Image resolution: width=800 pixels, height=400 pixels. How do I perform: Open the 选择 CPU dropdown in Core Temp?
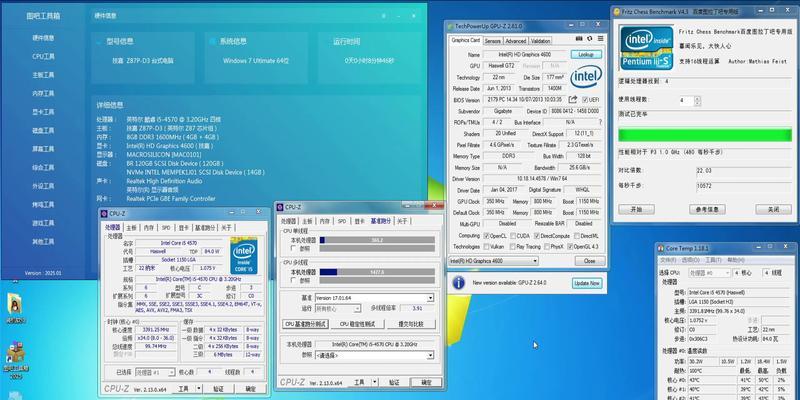tap(710, 273)
